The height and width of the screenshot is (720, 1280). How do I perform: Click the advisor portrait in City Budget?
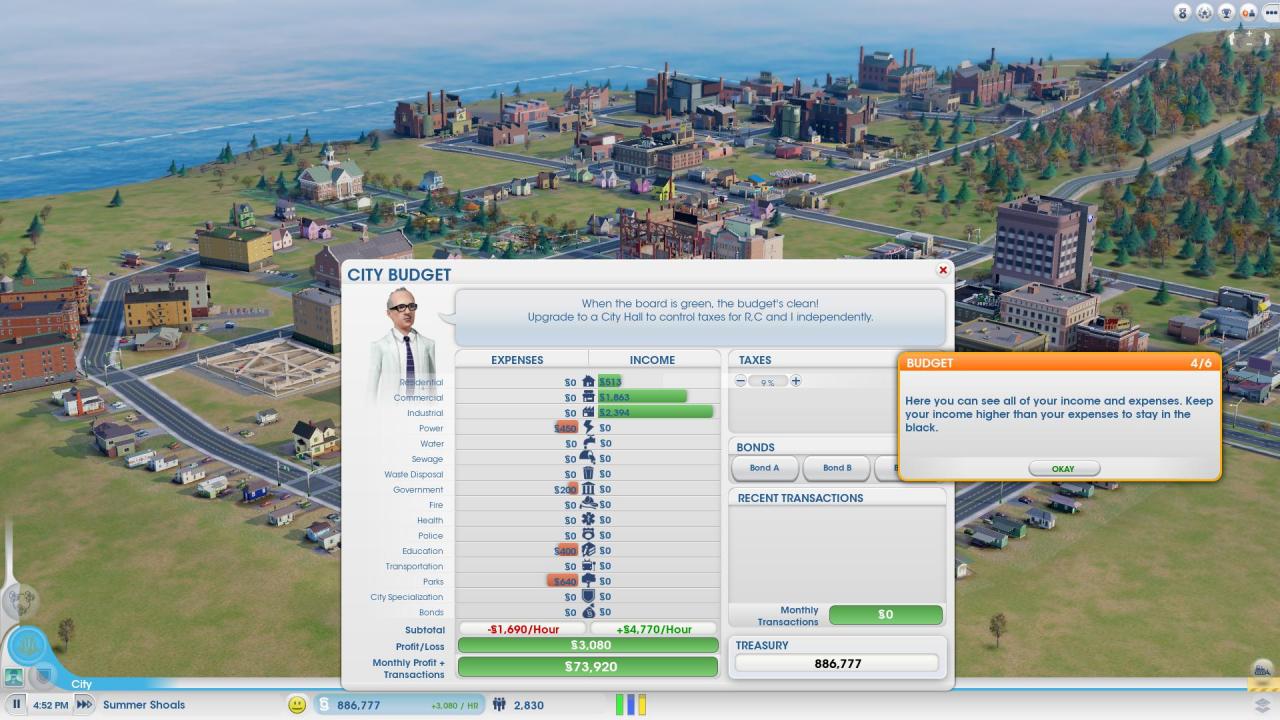pos(404,342)
